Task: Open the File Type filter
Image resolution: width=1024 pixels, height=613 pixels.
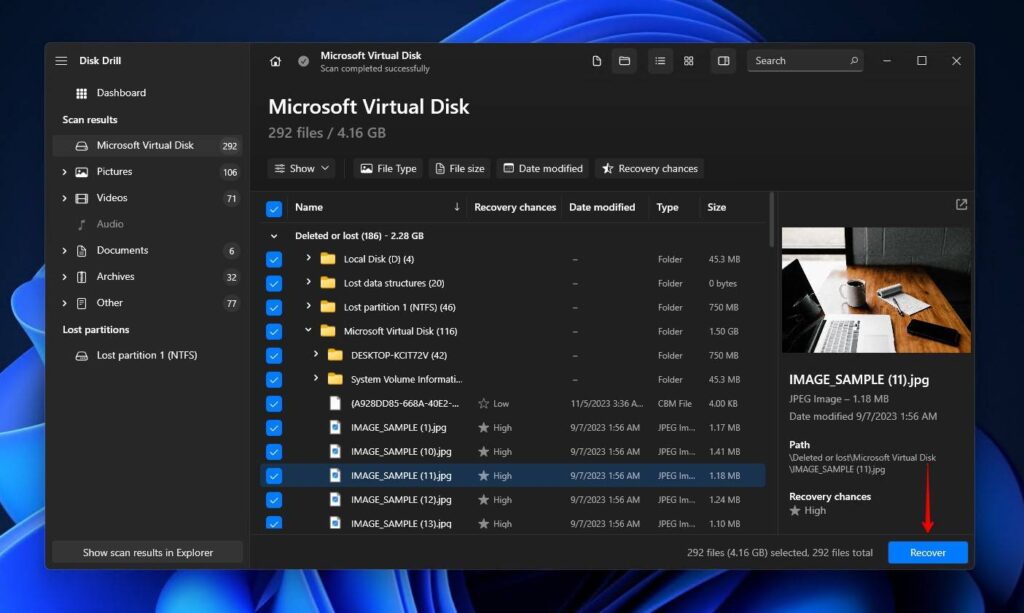Action: (x=387, y=168)
